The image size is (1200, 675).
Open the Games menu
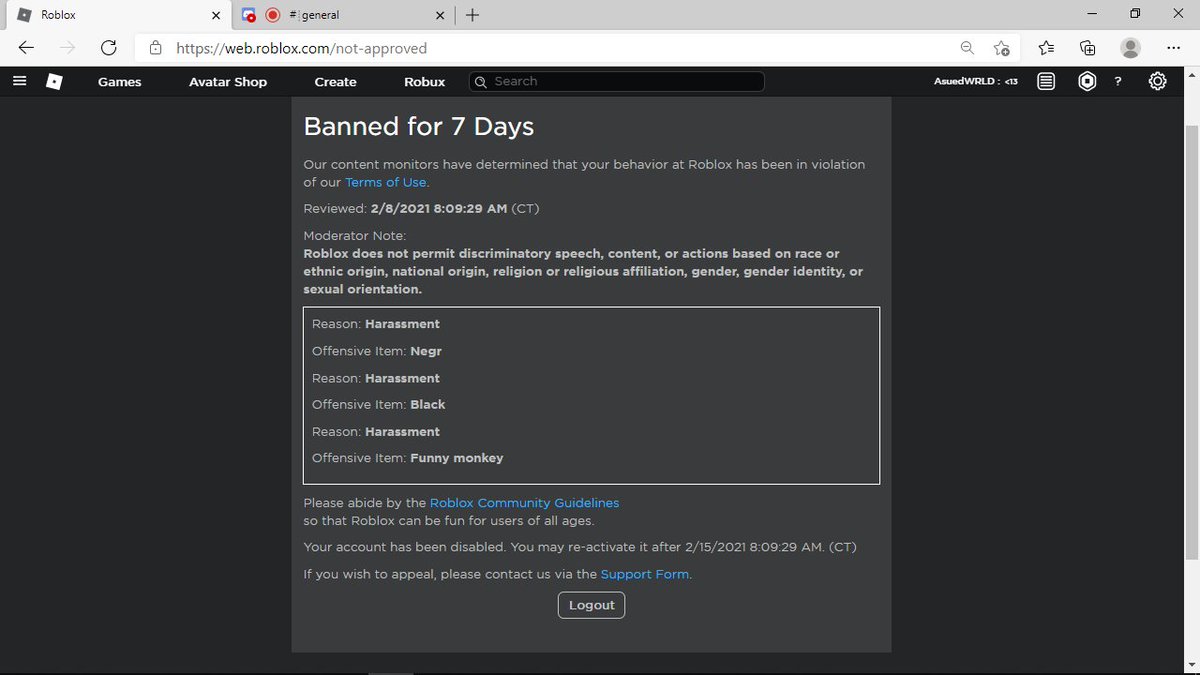(x=120, y=82)
